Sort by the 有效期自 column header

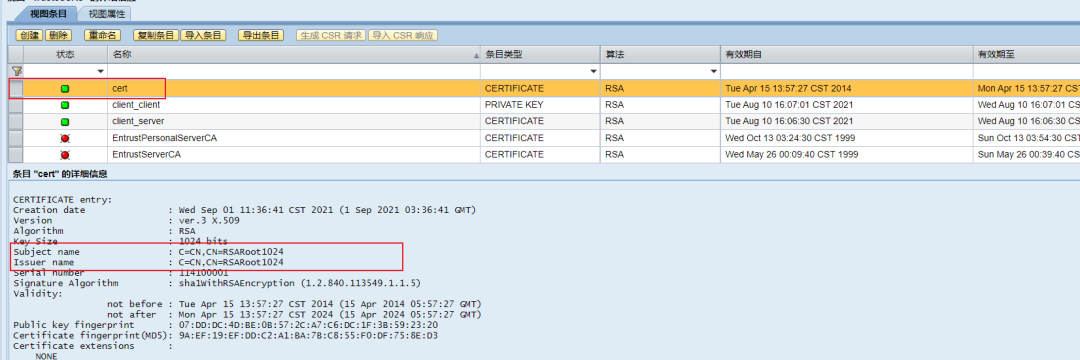pyautogui.click(x=847, y=54)
